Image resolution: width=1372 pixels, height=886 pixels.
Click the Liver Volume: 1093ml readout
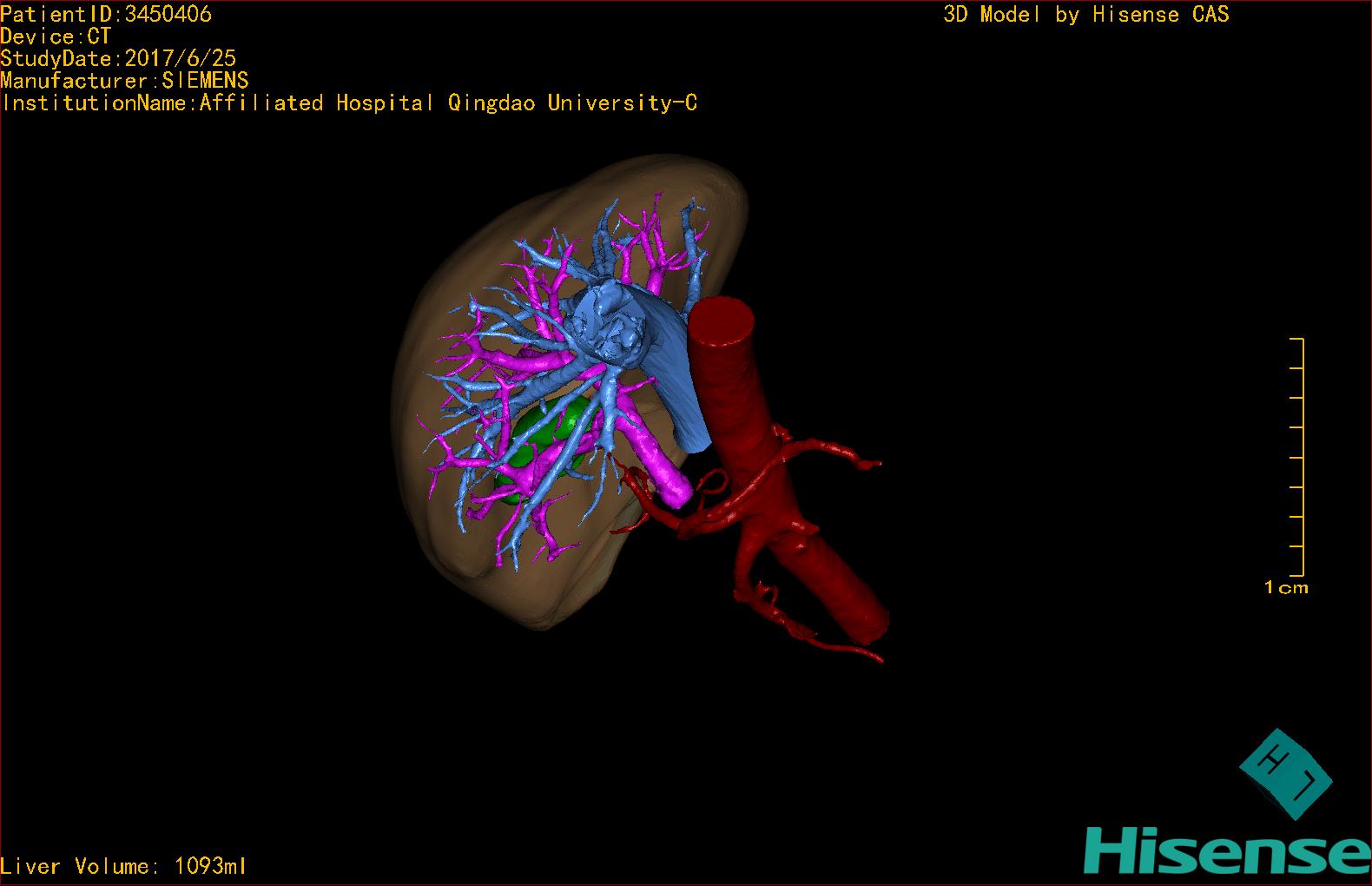(123, 866)
